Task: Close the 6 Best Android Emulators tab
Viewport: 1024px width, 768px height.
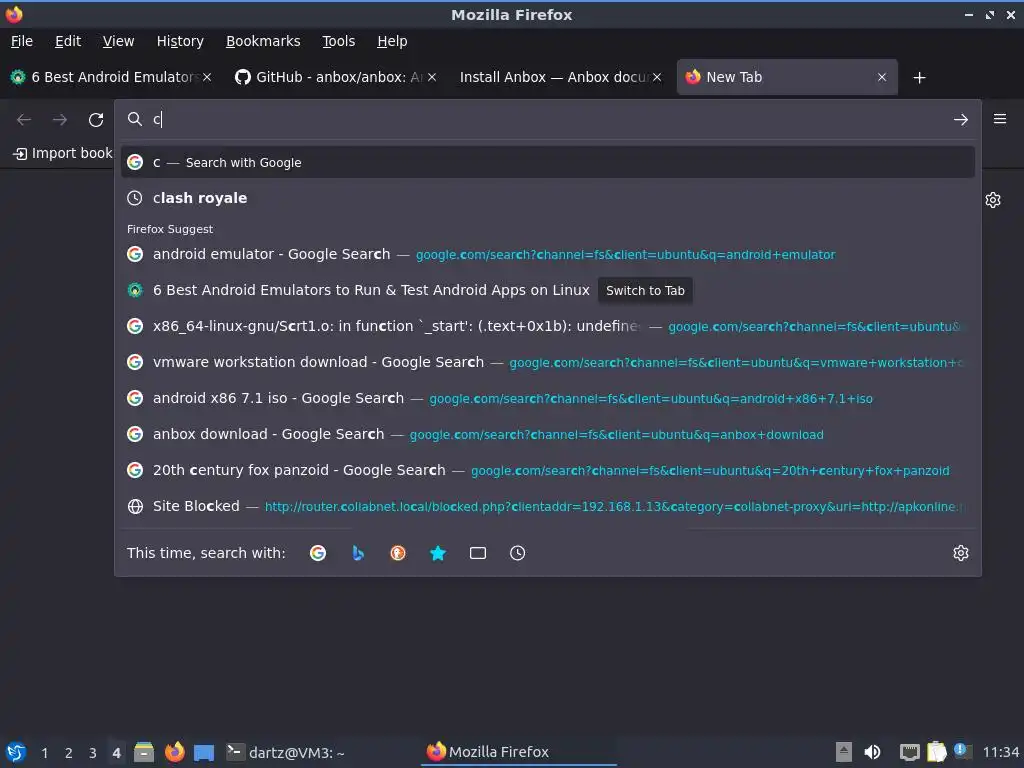Action: pyautogui.click(x=207, y=77)
